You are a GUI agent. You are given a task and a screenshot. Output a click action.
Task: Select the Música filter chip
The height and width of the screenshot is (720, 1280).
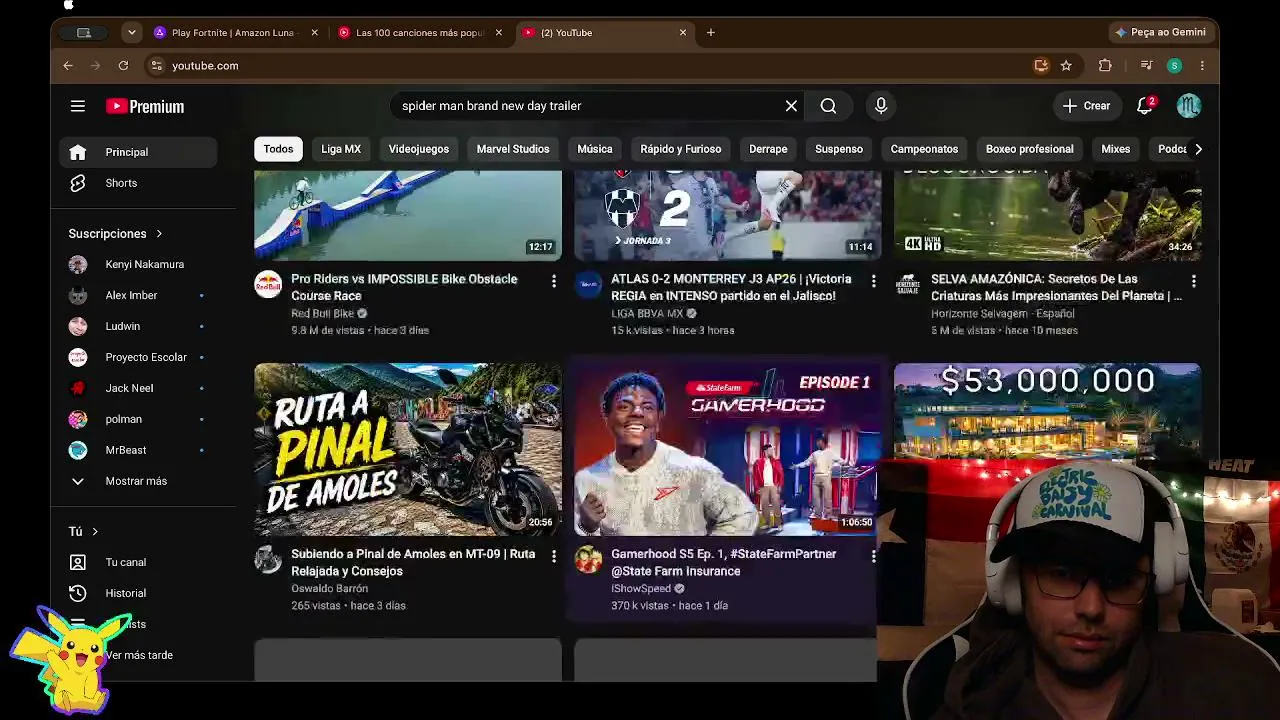(595, 149)
